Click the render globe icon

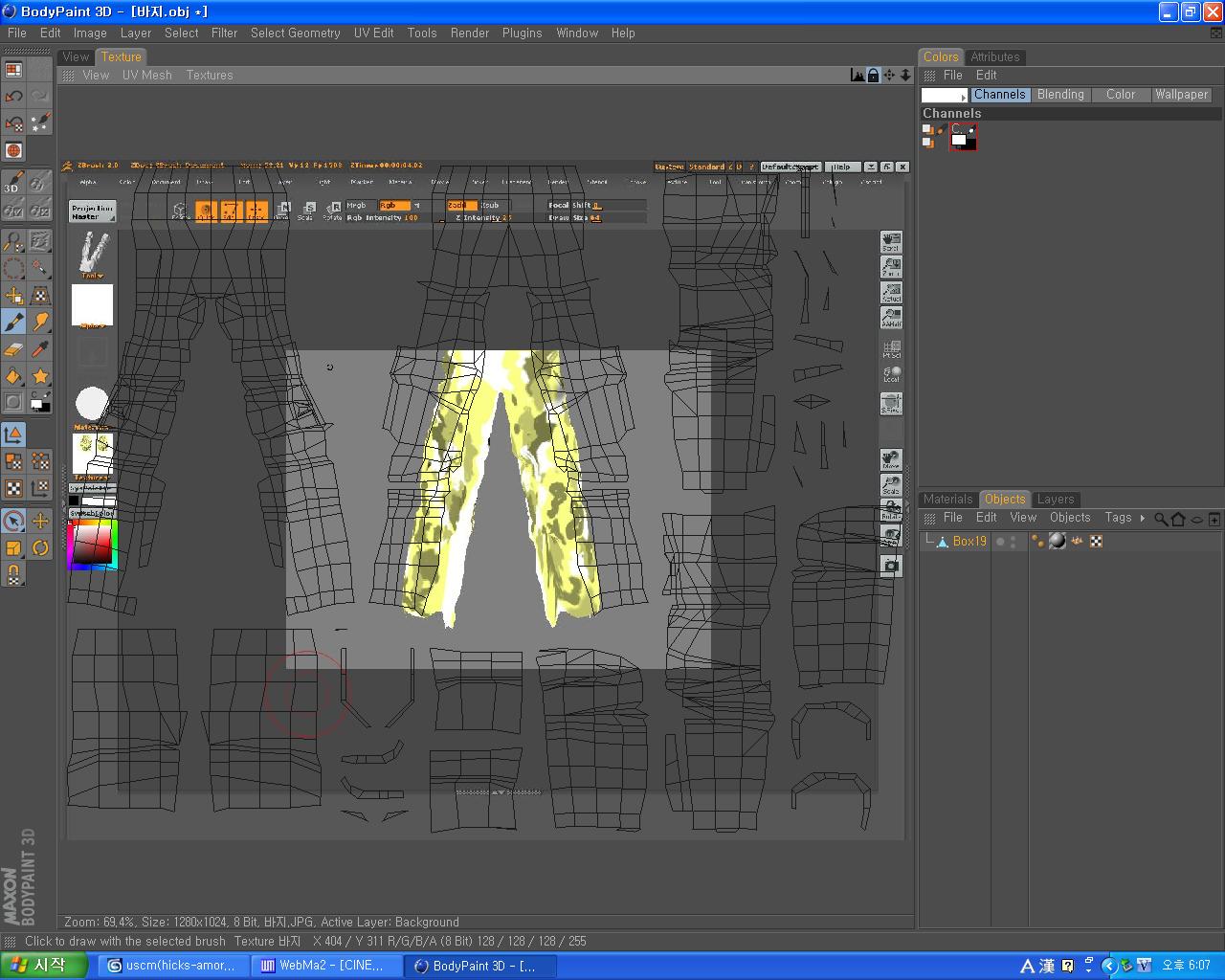point(13,150)
